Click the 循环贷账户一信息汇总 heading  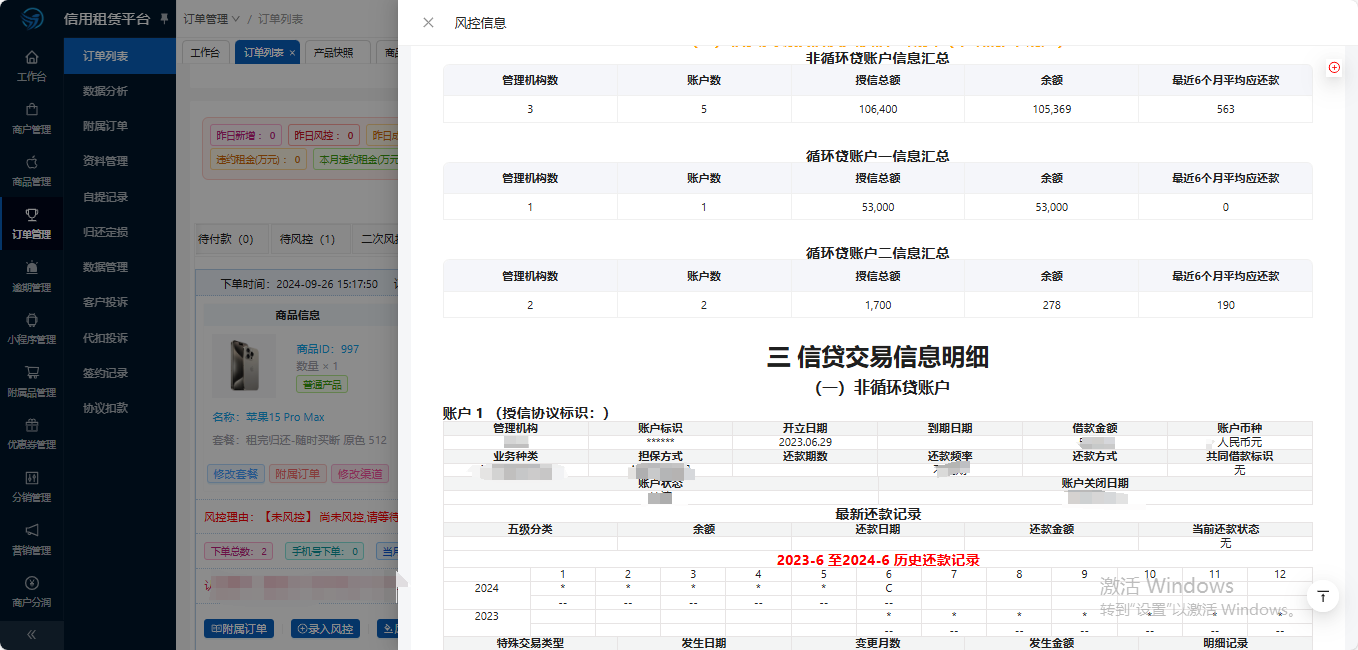pos(878,156)
